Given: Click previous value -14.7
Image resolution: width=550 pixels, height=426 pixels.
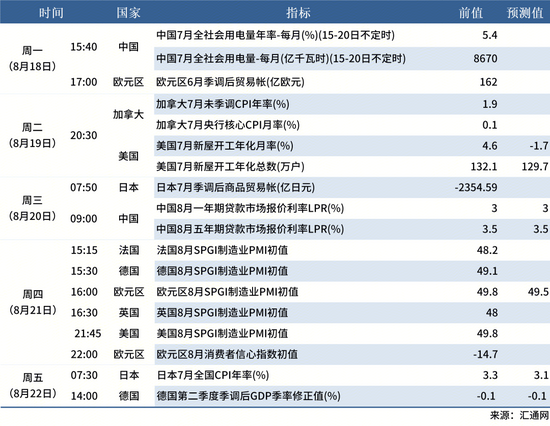Looking at the screenshot, I should click(x=485, y=354).
